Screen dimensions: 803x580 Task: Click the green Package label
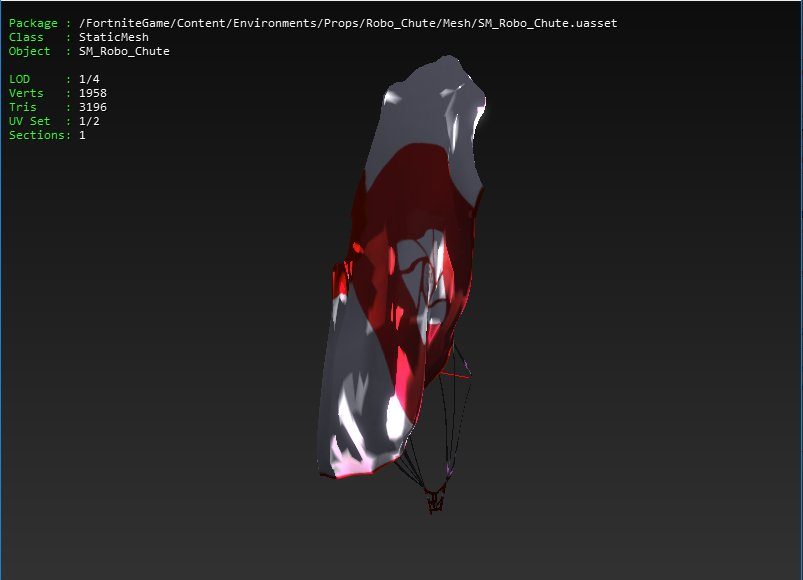(x=33, y=23)
